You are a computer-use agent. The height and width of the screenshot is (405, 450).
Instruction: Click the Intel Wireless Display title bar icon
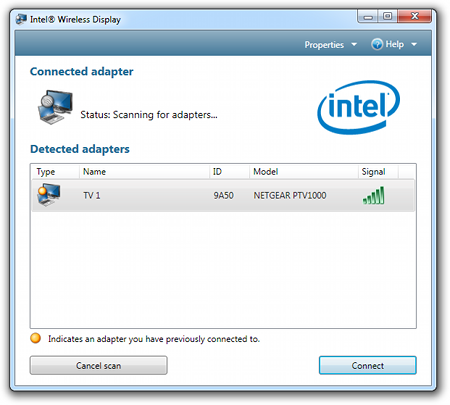point(21,19)
